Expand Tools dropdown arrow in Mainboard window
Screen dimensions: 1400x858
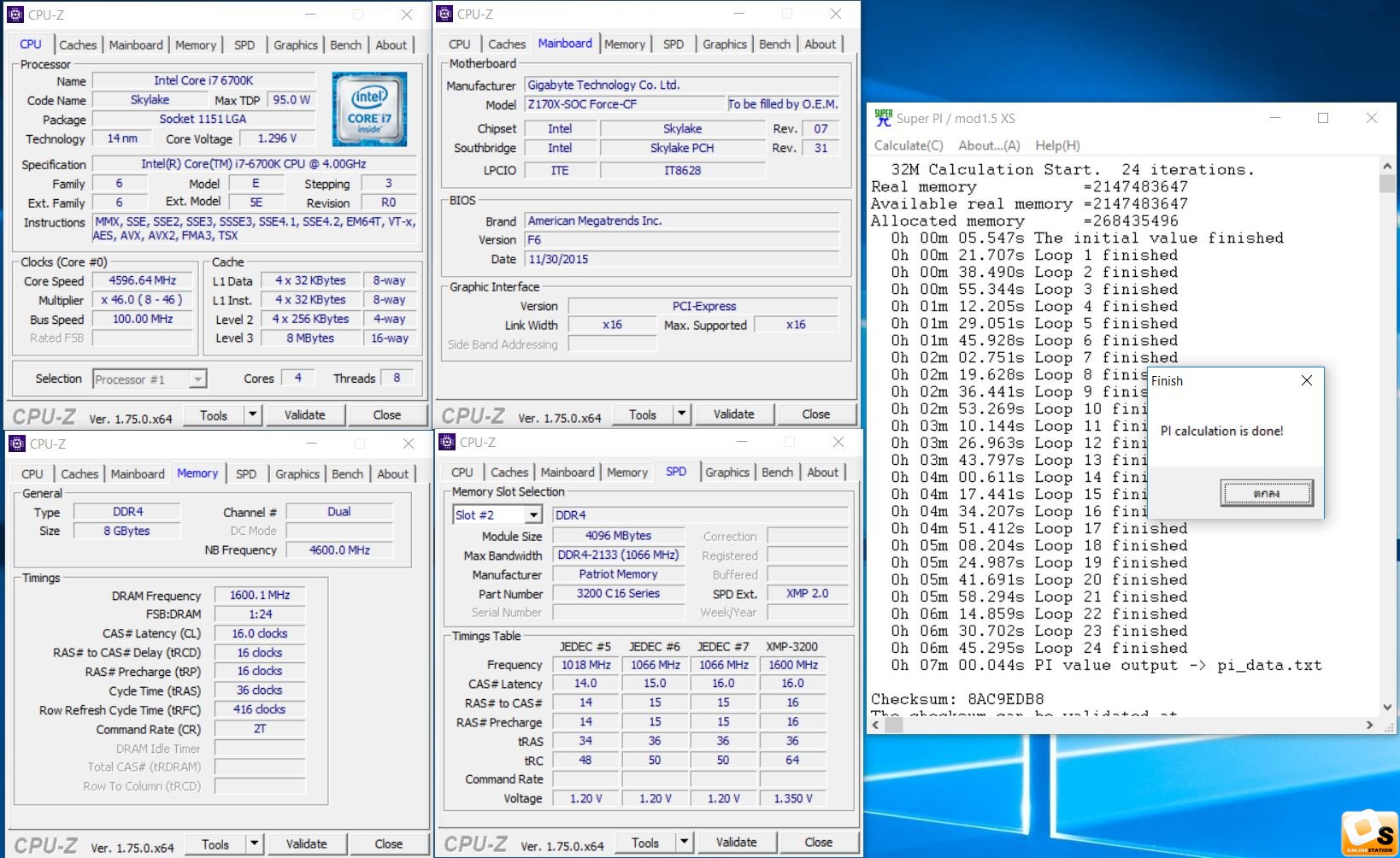pyautogui.click(x=681, y=414)
